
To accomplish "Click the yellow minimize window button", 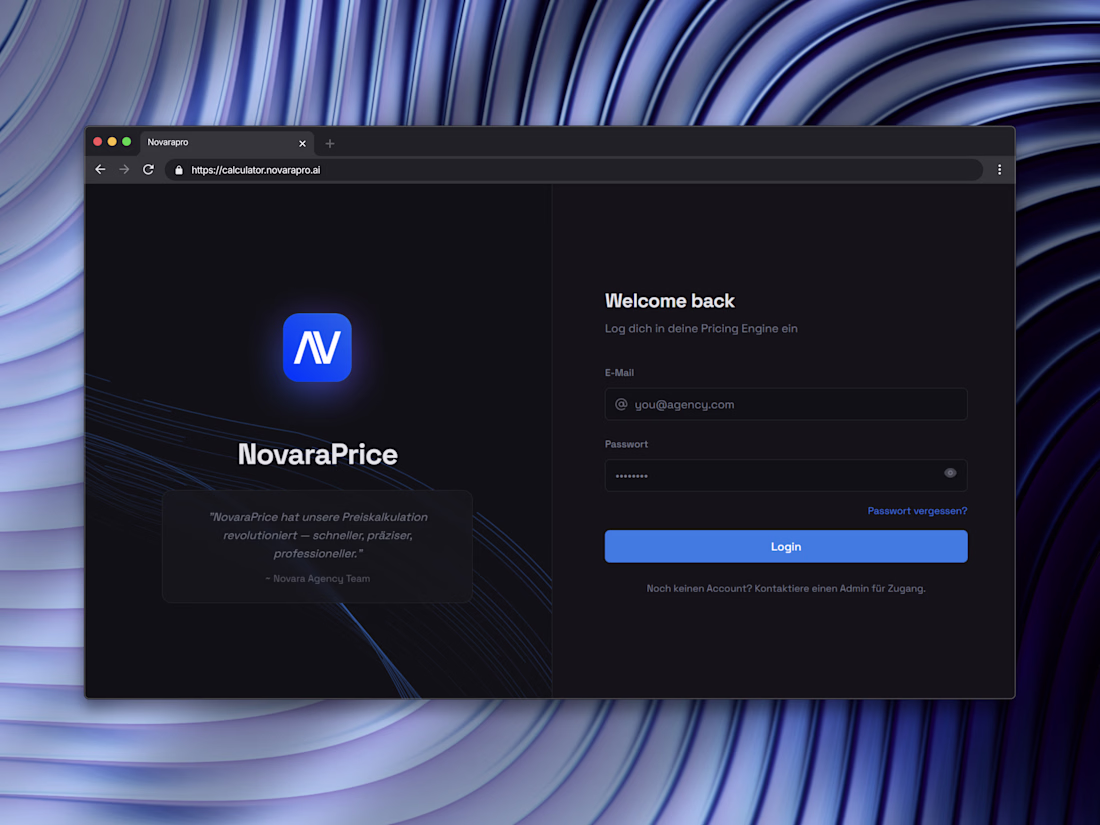I will pos(112,142).
